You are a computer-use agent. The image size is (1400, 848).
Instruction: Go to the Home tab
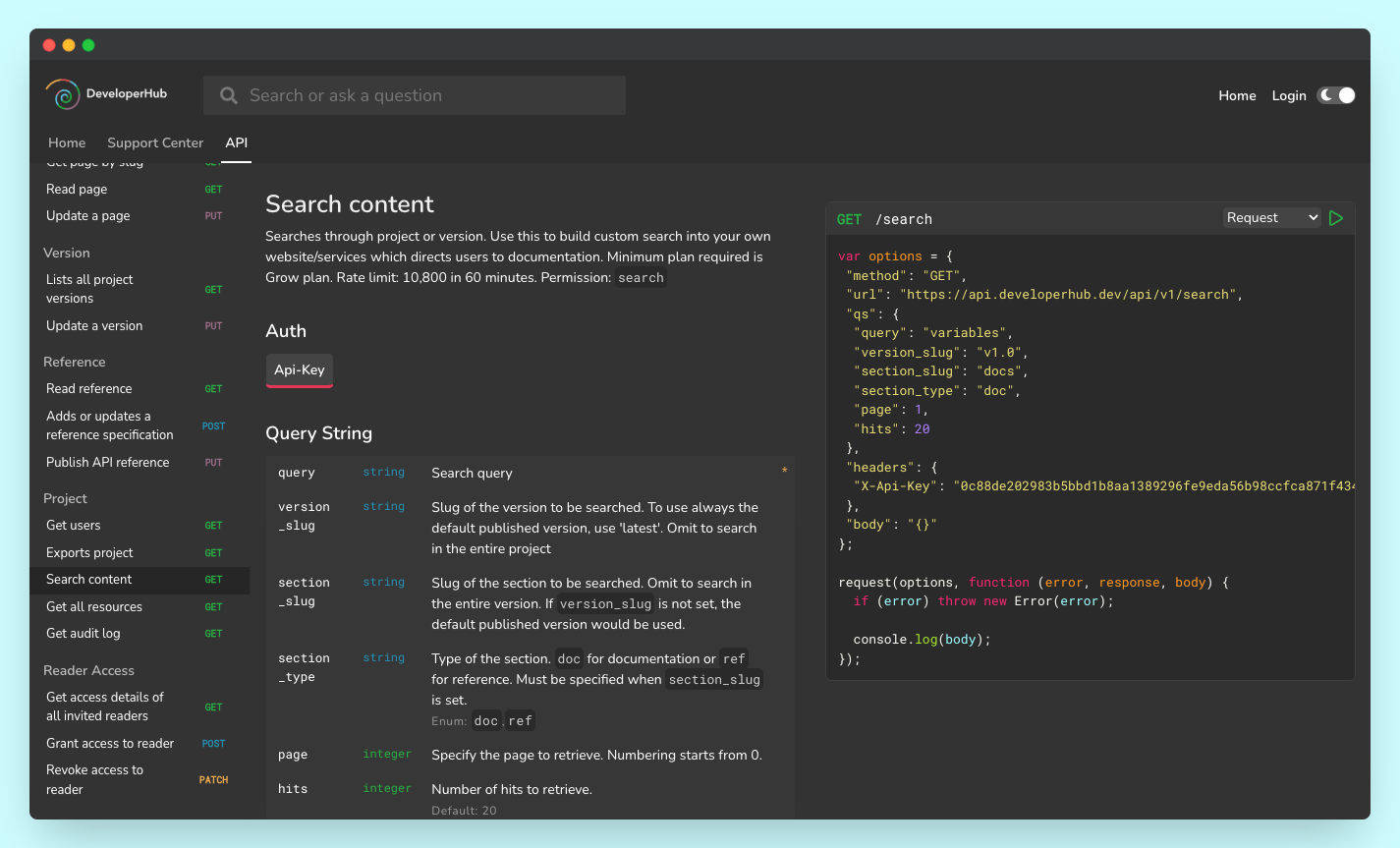pyautogui.click(x=67, y=142)
